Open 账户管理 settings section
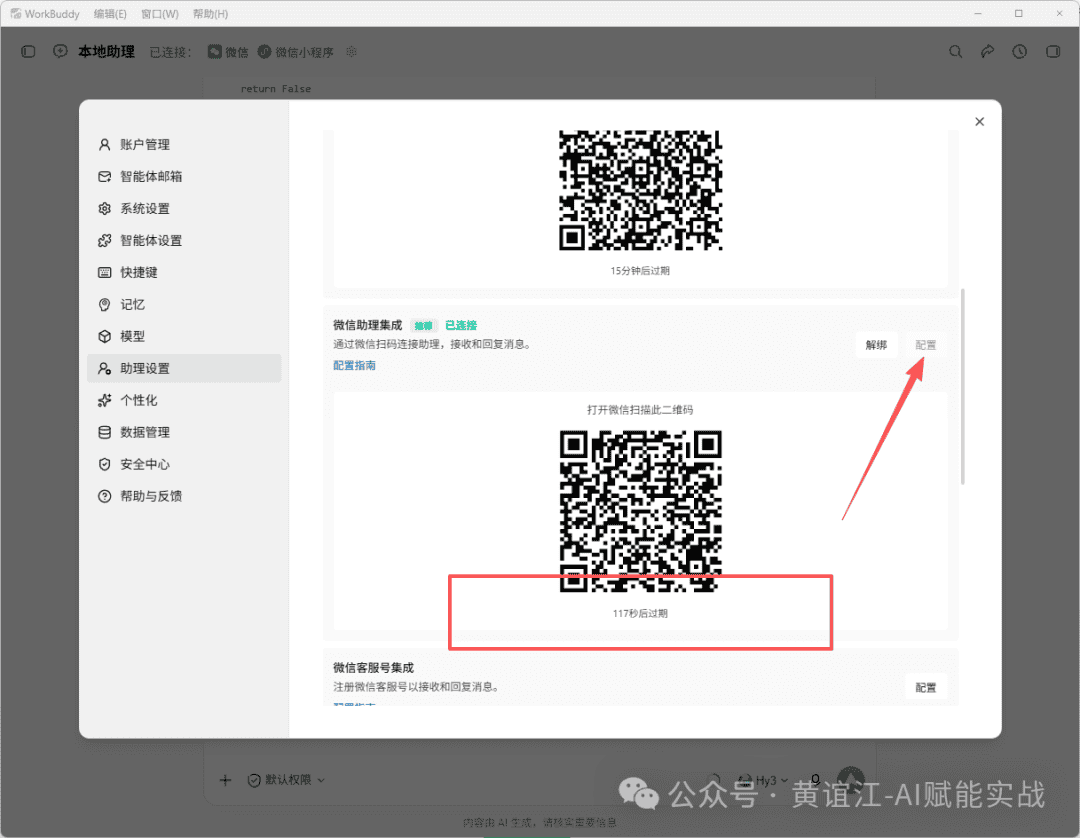The height and width of the screenshot is (838, 1080). click(184, 145)
